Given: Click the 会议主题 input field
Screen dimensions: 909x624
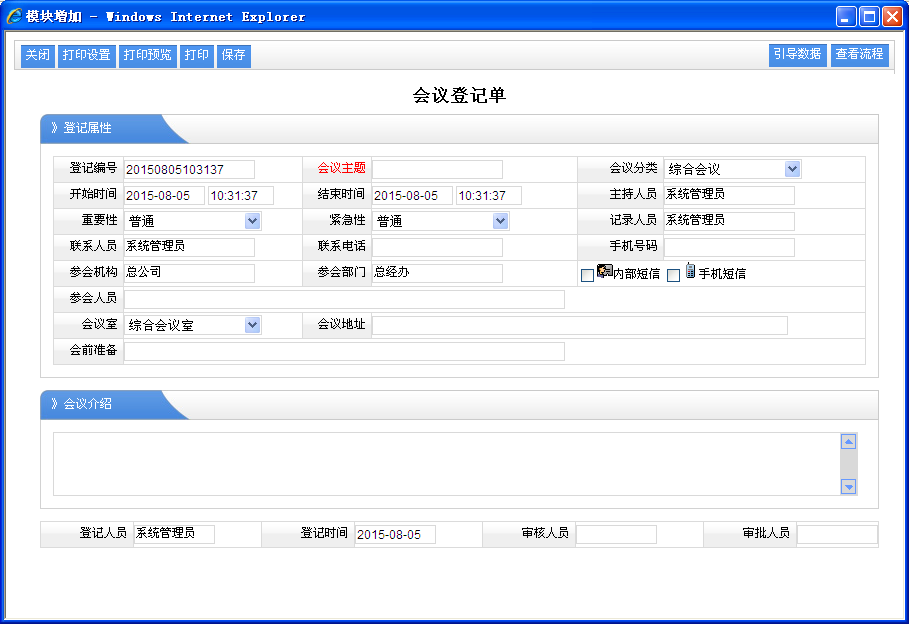Looking at the screenshot, I should click(437, 169).
